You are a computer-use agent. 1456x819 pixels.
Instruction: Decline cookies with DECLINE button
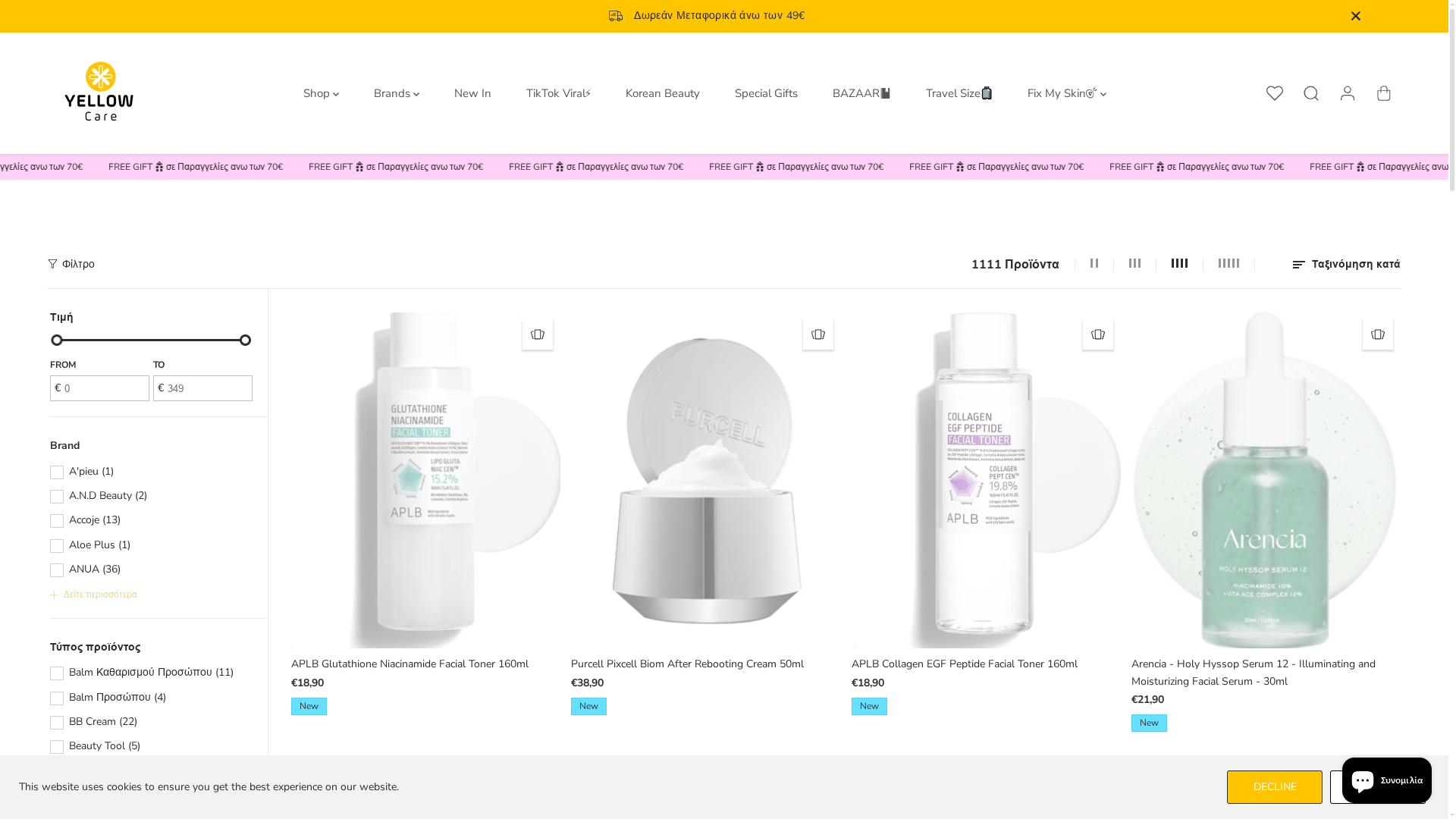(1275, 787)
